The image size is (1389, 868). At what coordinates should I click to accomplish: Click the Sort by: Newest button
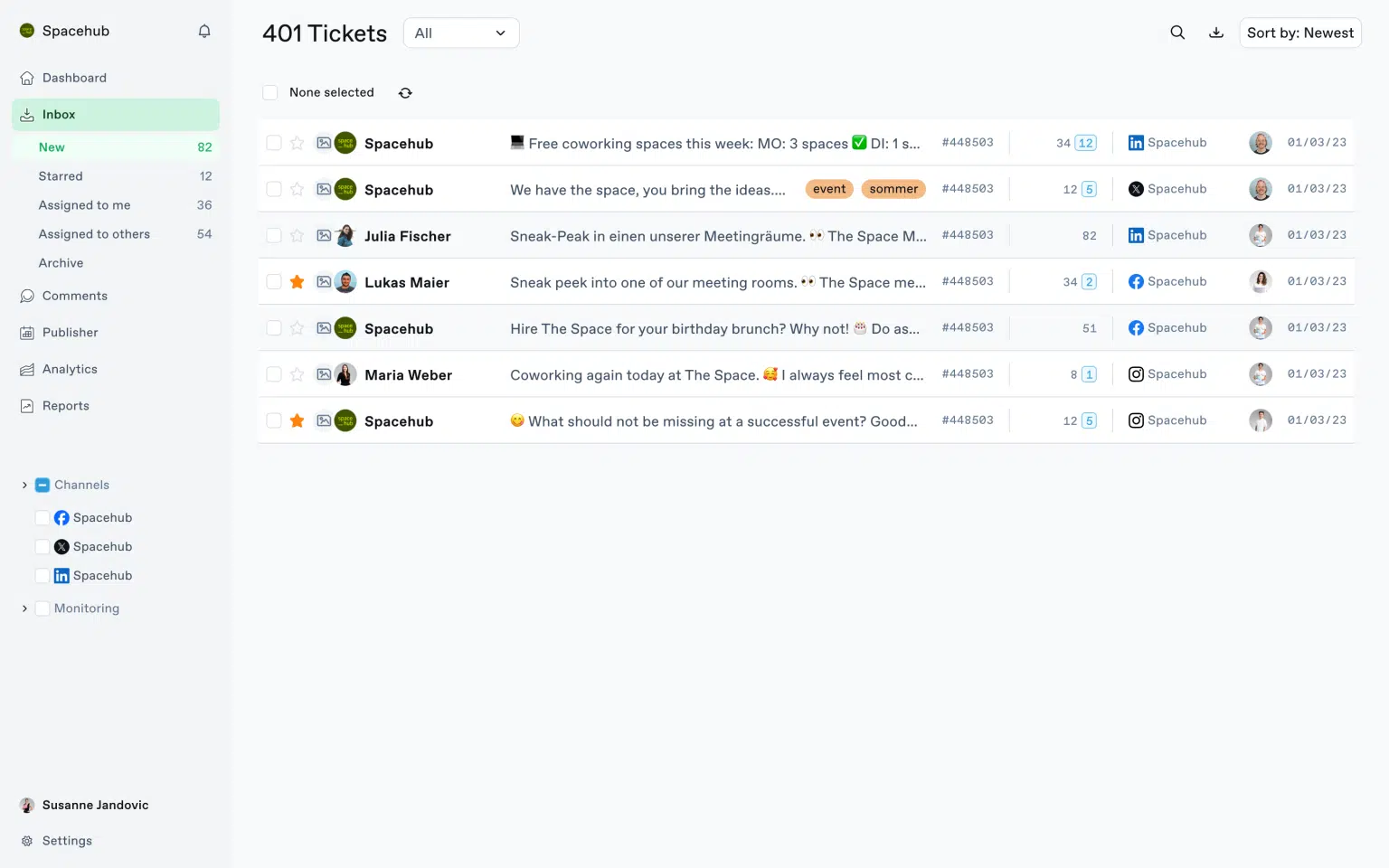1299,33
